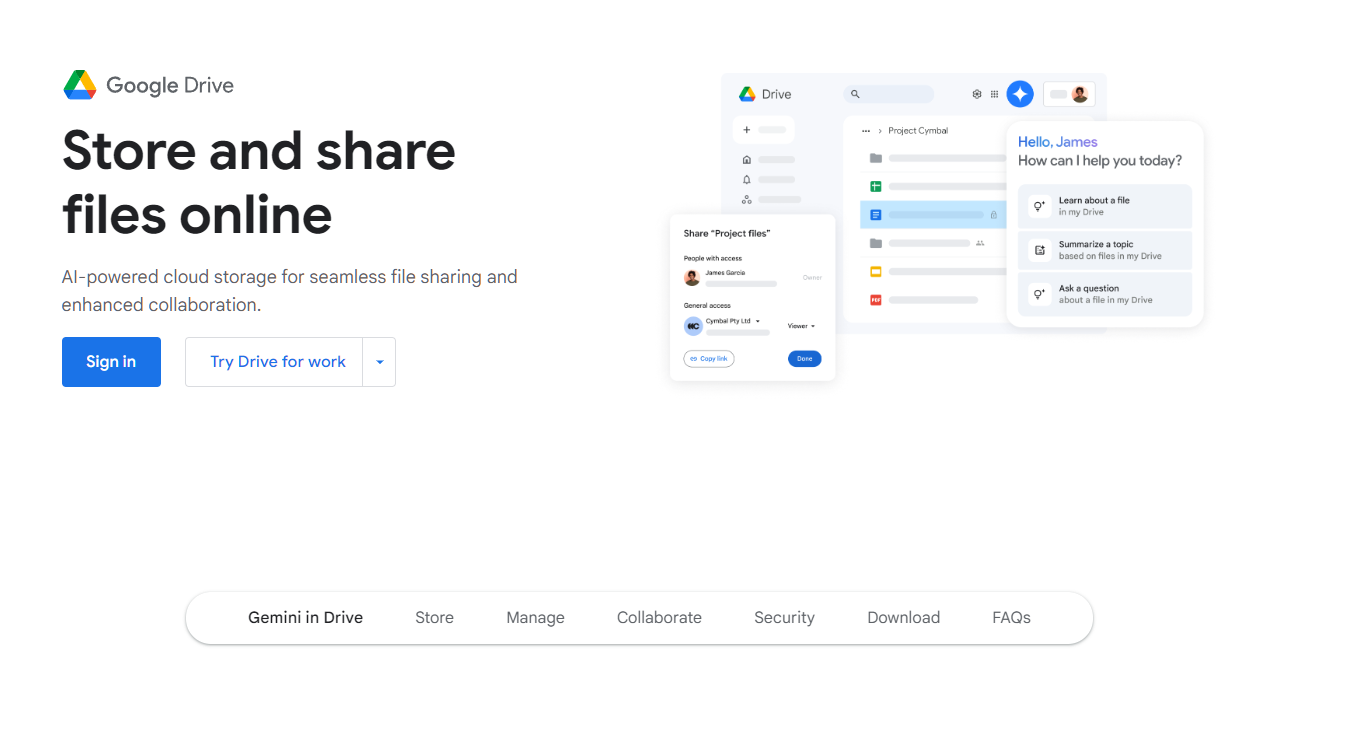Click the settings gear icon in the Drive illustration
Viewport: 1349px width, 742px height.
977,94
